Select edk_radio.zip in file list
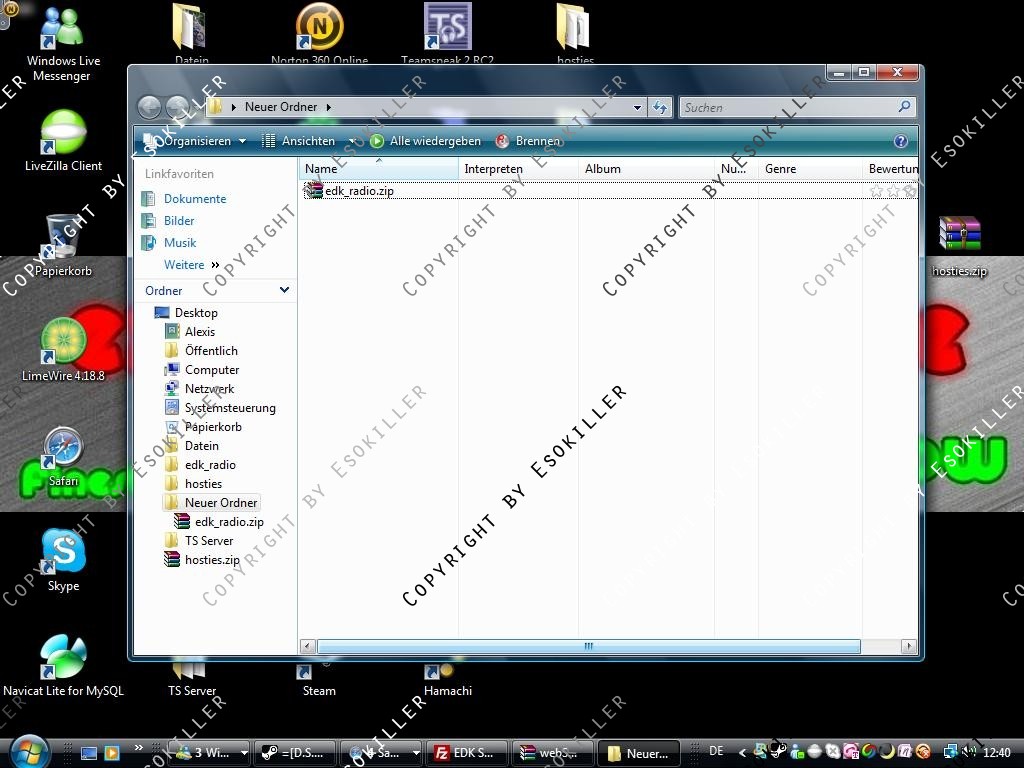The image size is (1024, 768). tap(359, 191)
